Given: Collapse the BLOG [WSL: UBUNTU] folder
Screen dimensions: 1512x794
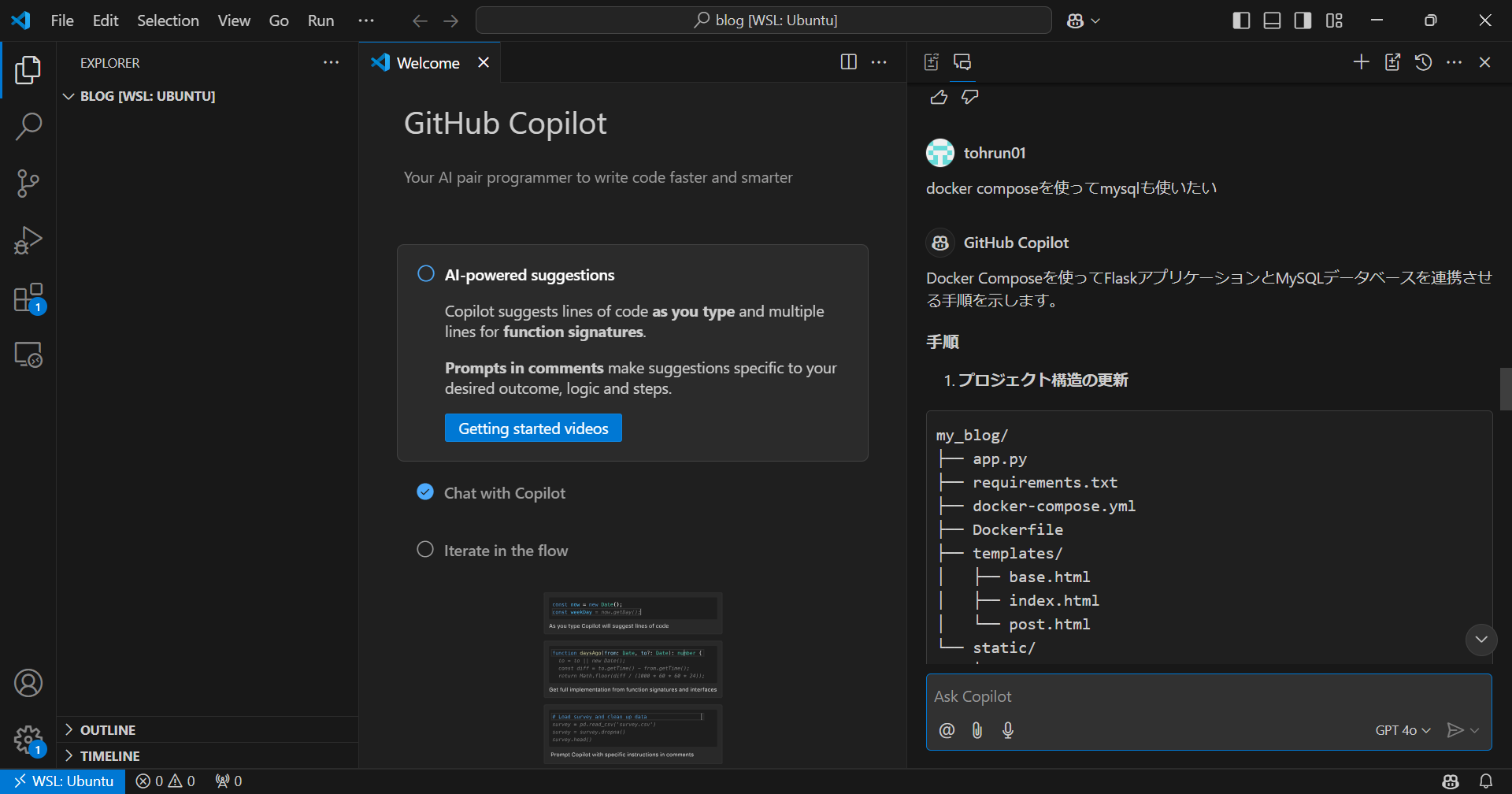Looking at the screenshot, I should [69, 96].
